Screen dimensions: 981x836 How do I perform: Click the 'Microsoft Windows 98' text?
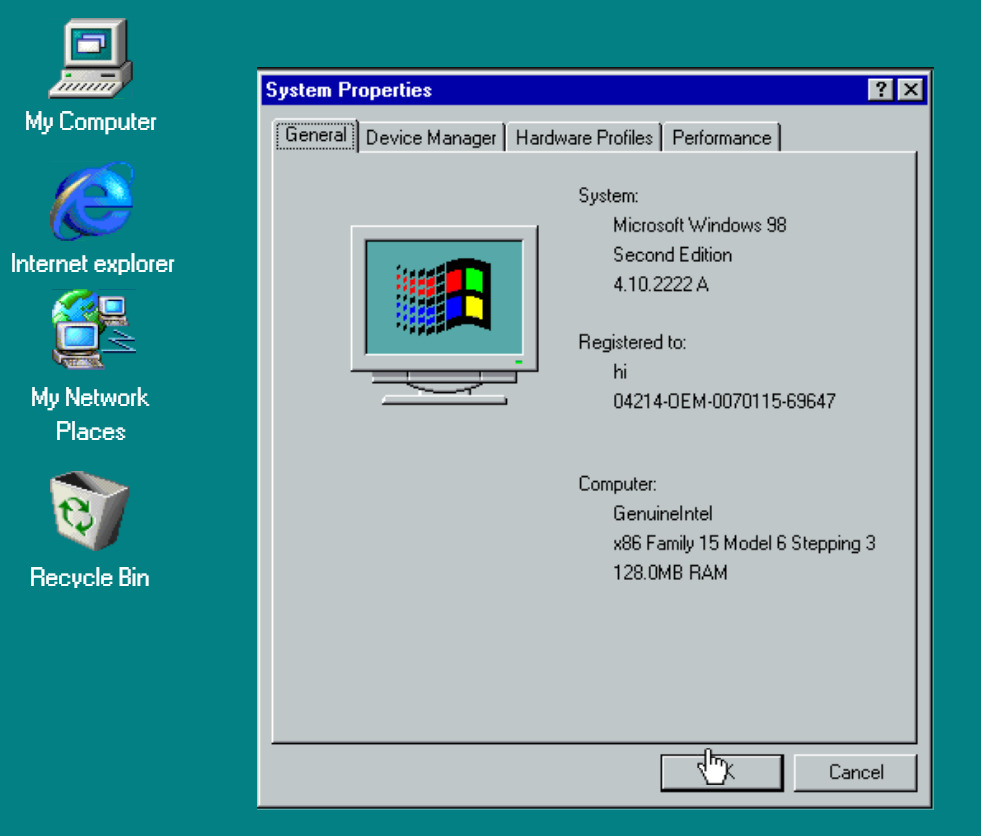pyautogui.click(x=699, y=225)
